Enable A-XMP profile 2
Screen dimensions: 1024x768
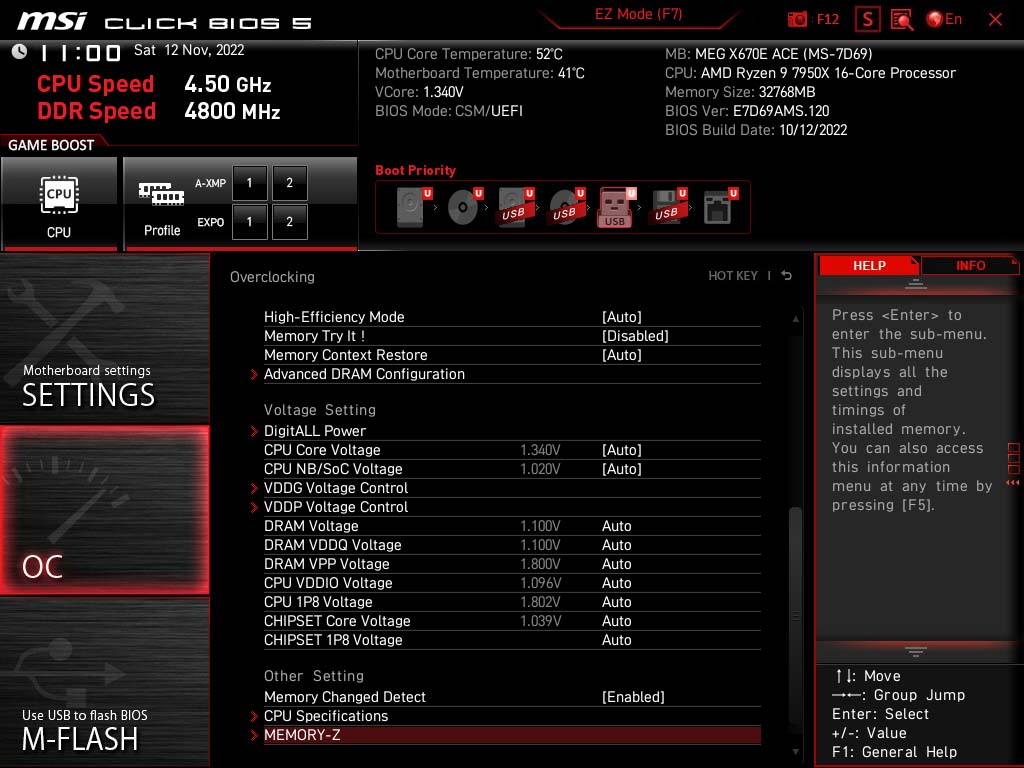(289, 183)
